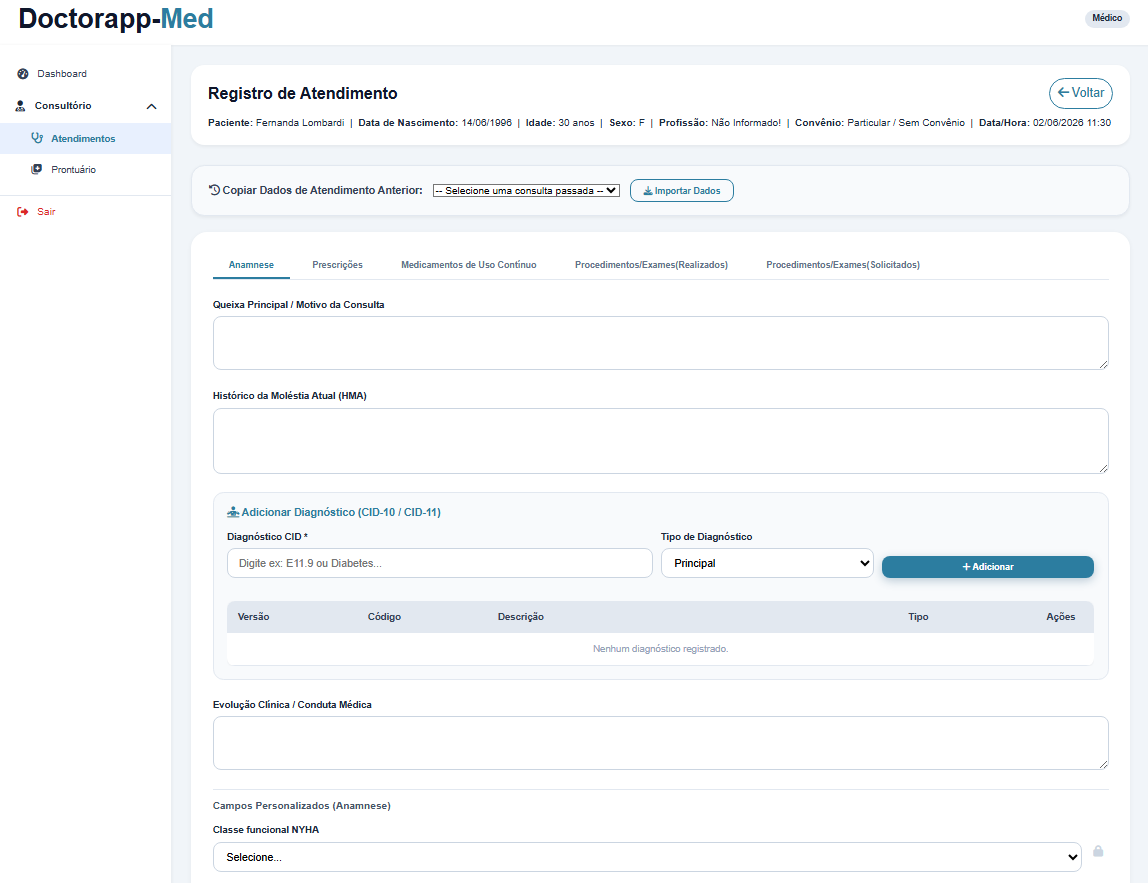Click the Consultório doctor icon
Viewport: 1148px width, 883px height.
tap(20, 106)
